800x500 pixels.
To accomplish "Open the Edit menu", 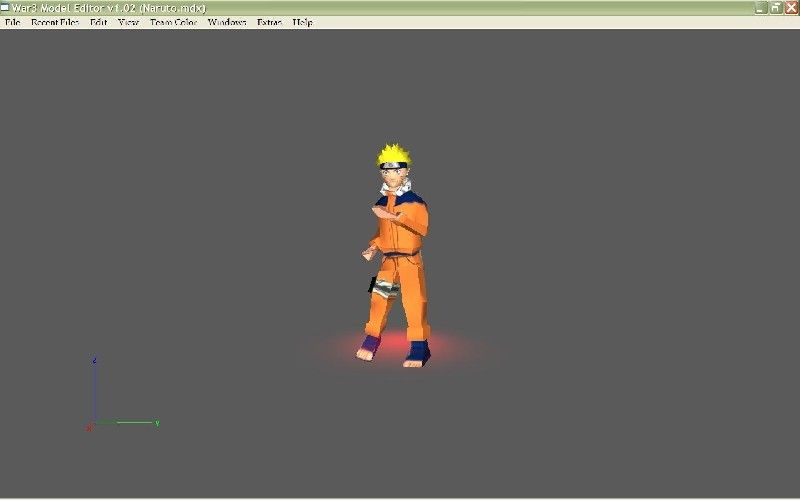I will 98,22.
